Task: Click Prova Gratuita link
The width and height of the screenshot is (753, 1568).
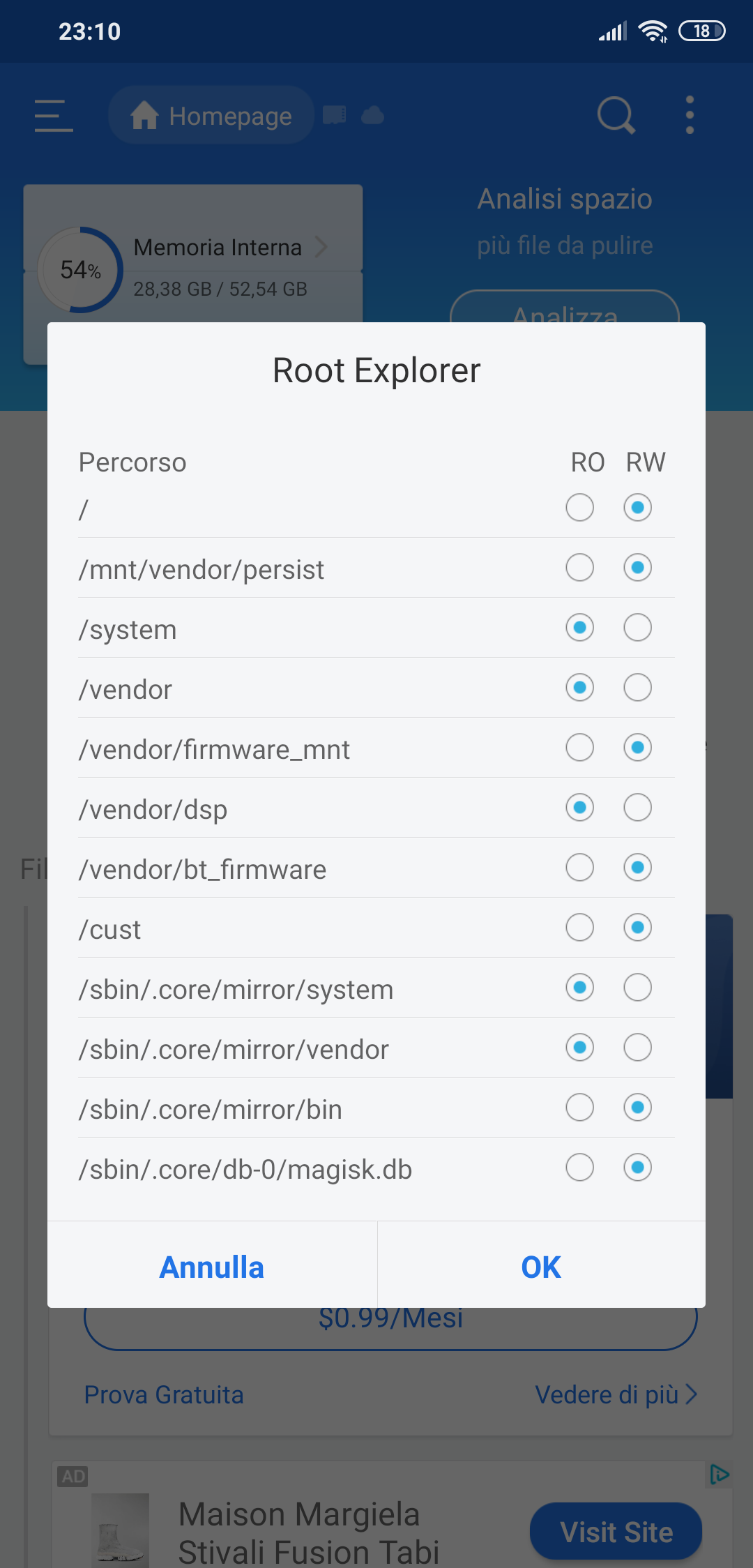Action: pos(164,1395)
